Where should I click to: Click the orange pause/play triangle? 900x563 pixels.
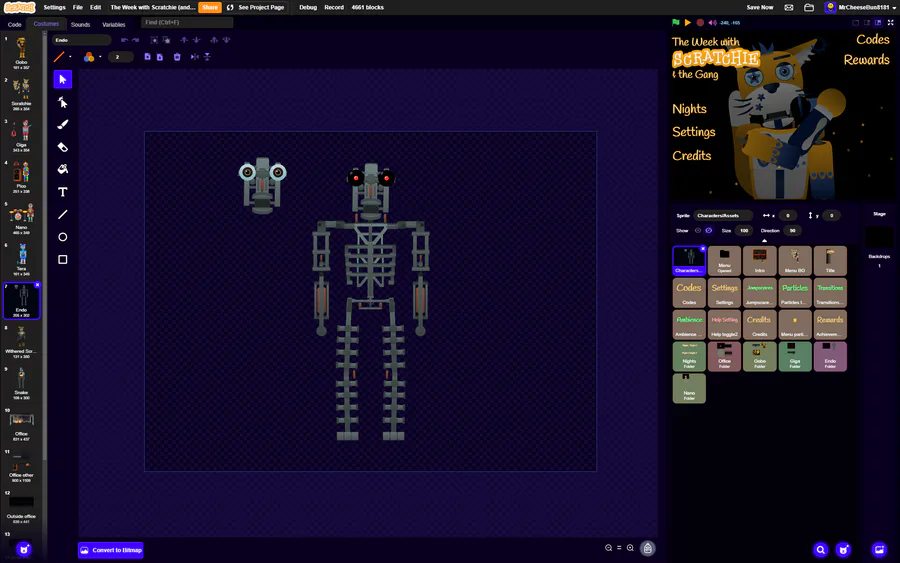point(688,22)
